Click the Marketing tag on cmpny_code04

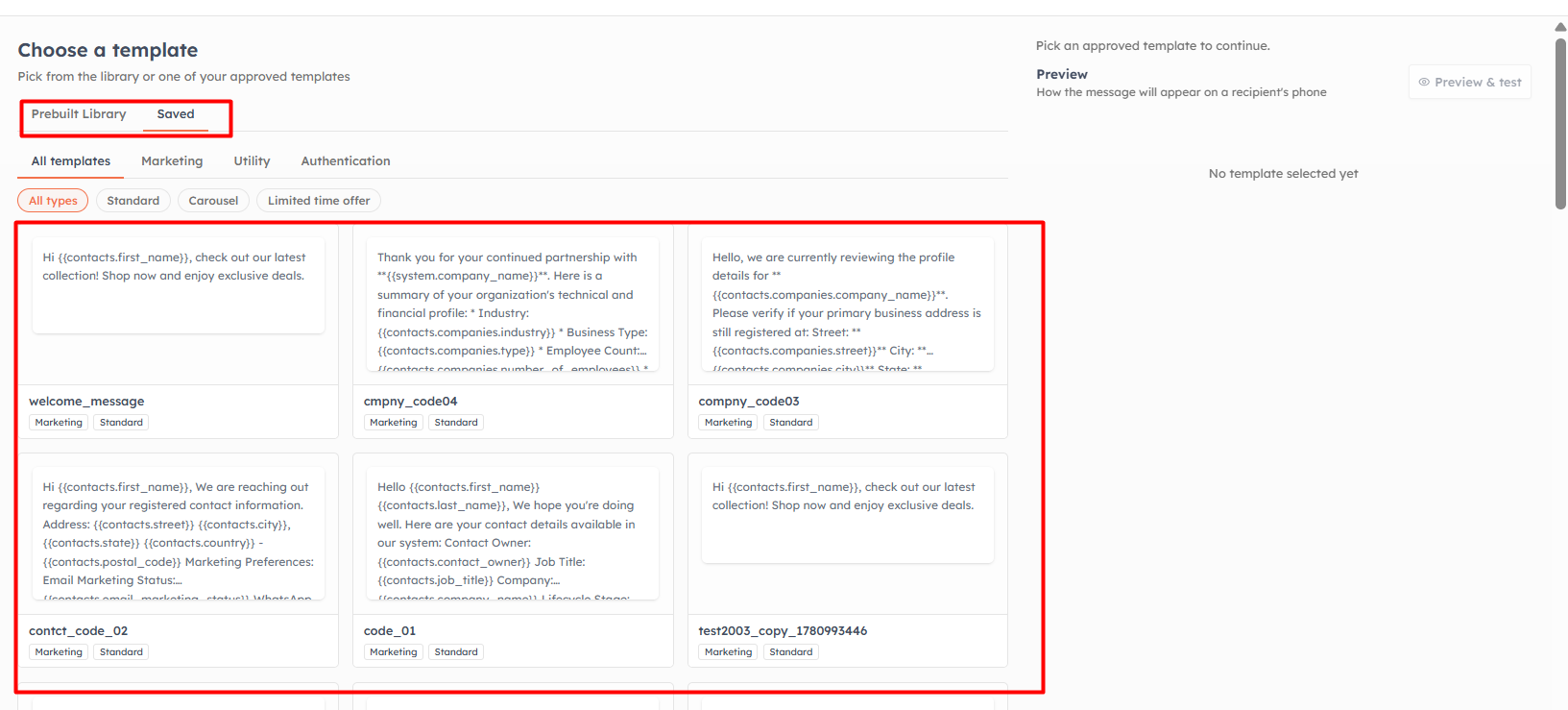pyautogui.click(x=394, y=423)
